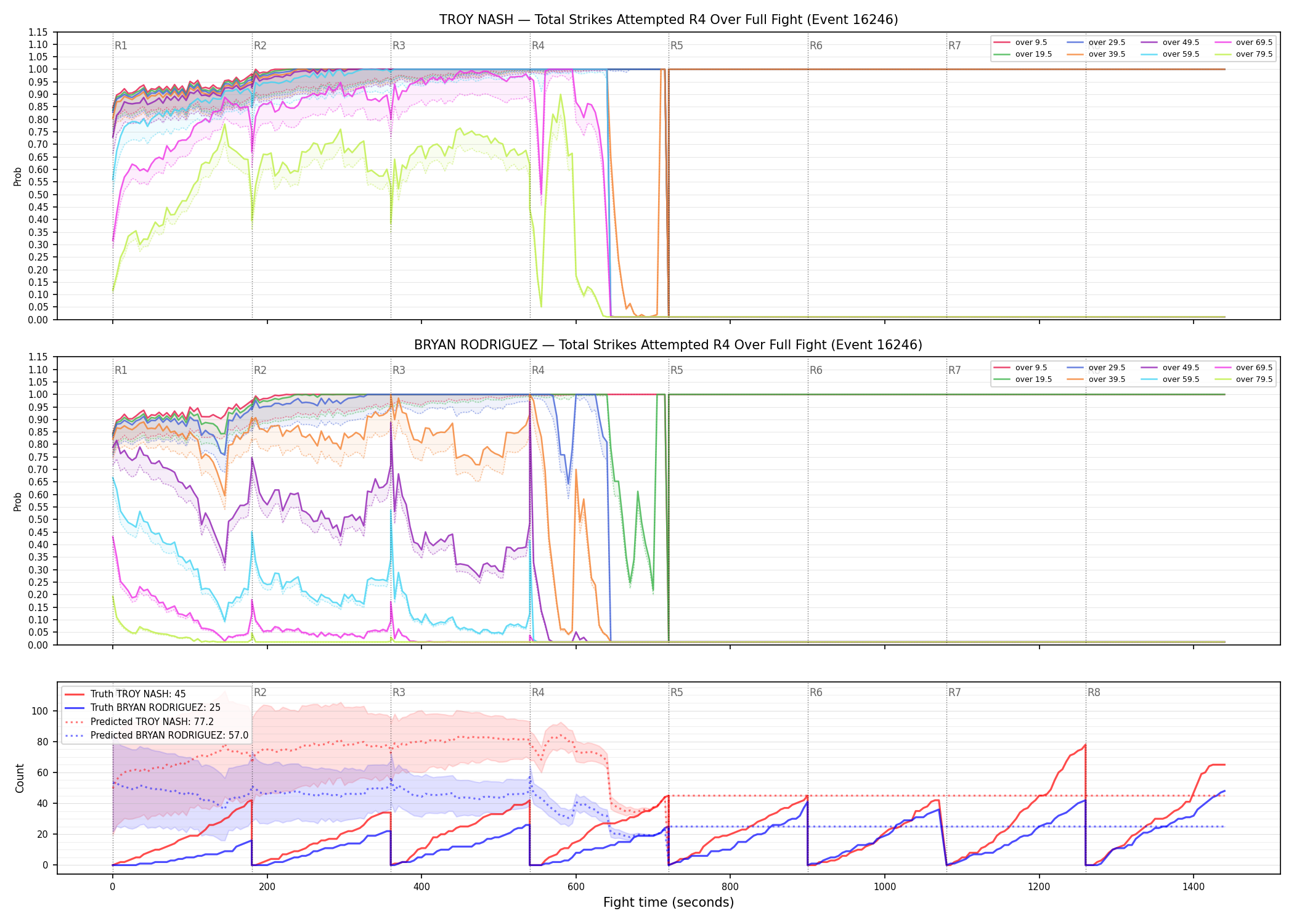
Task: Click R4 round marker in Troy Nash chart
Action: [538, 46]
